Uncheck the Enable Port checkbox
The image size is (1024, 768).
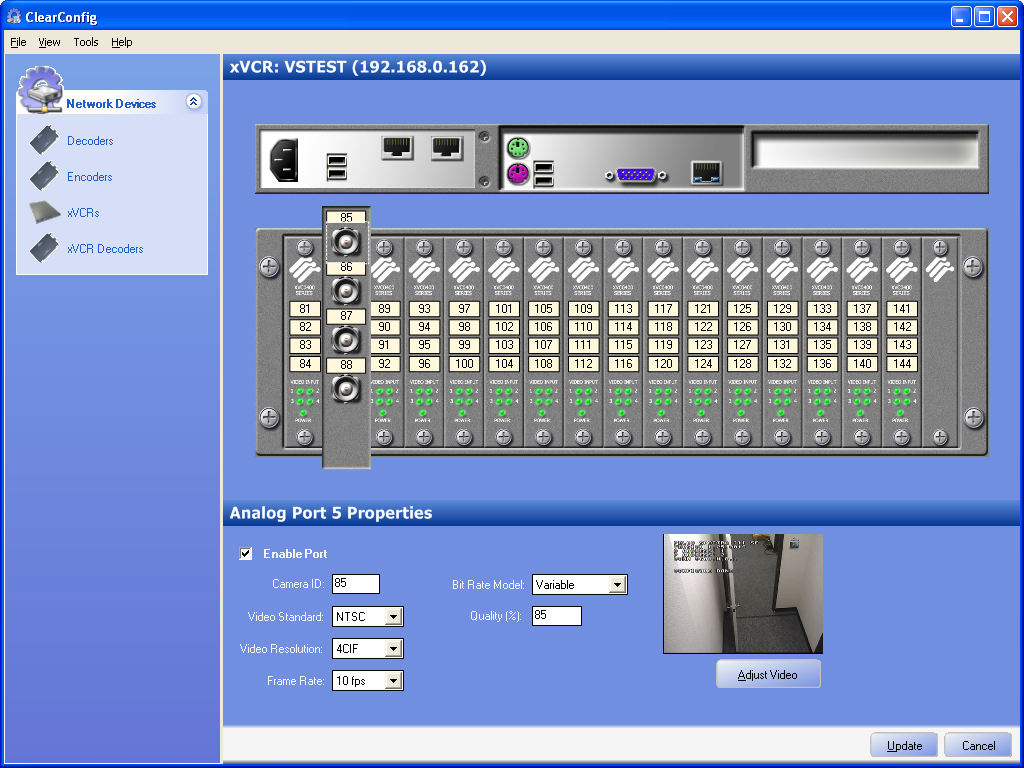[246, 554]
